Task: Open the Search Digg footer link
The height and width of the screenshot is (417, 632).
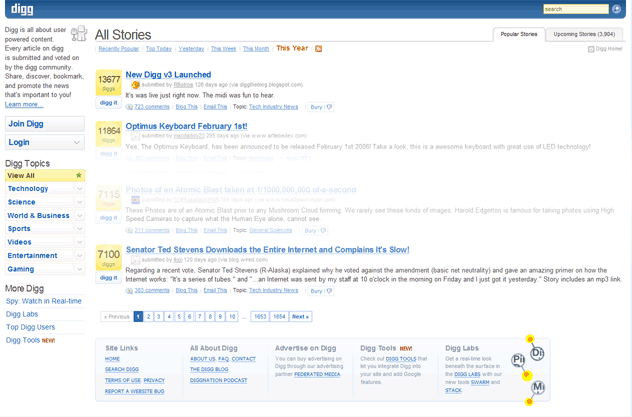Action: tap(122, 369)
